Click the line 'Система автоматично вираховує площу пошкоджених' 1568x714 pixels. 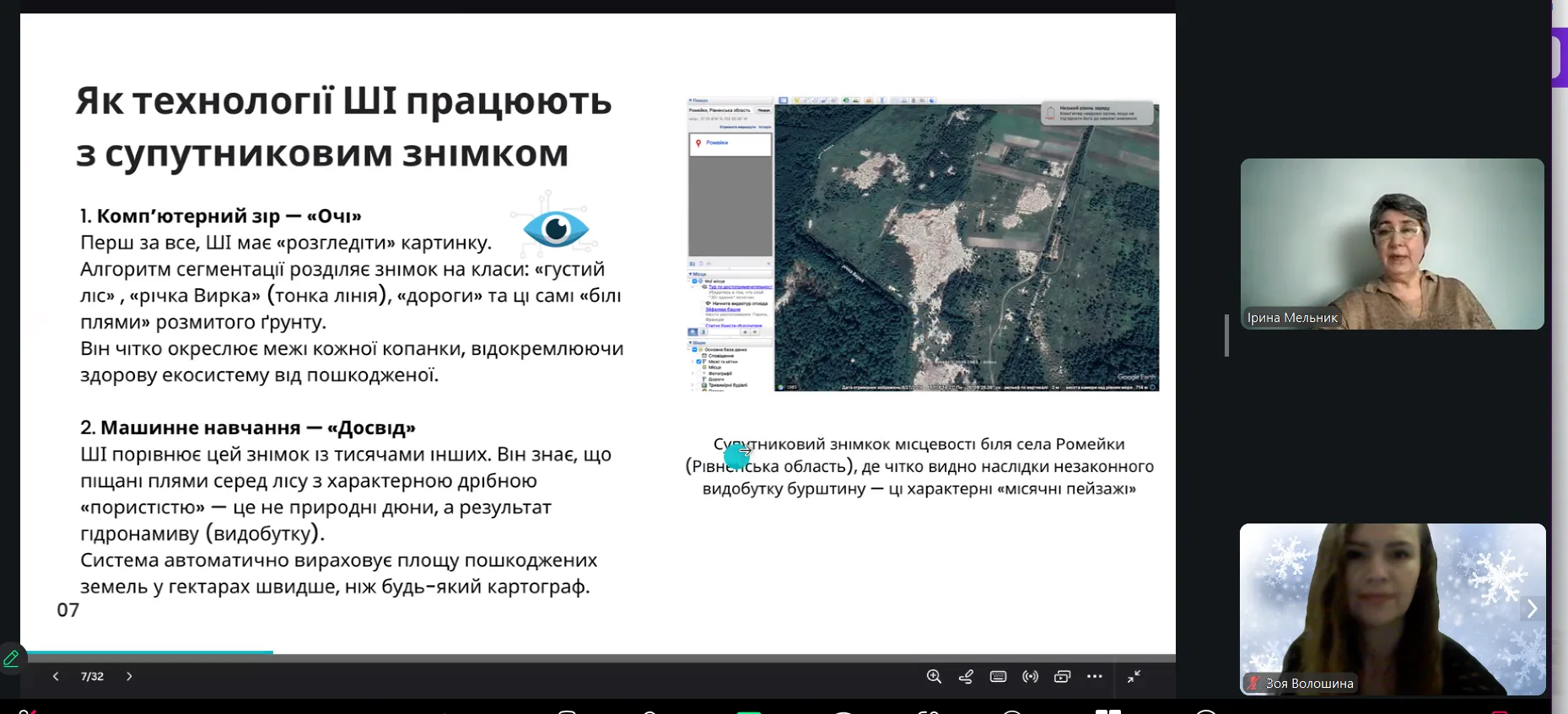[x=339, y=561]
